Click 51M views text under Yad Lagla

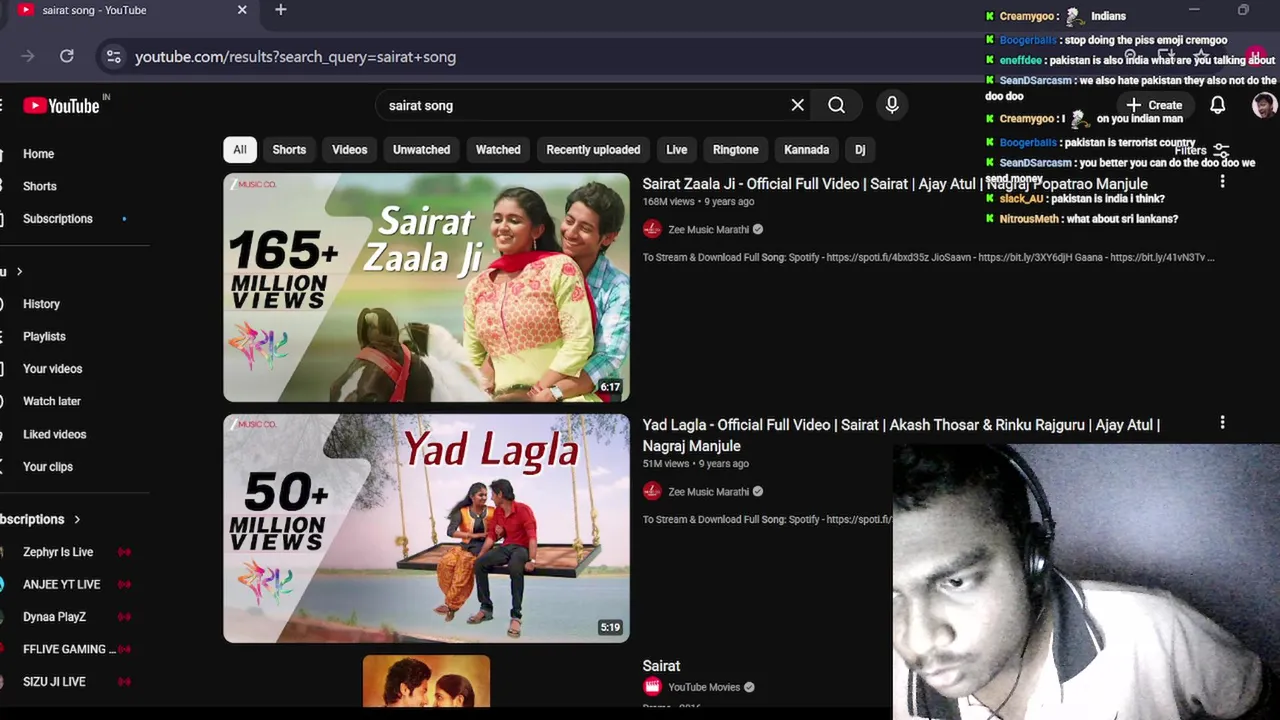(665, 464)
